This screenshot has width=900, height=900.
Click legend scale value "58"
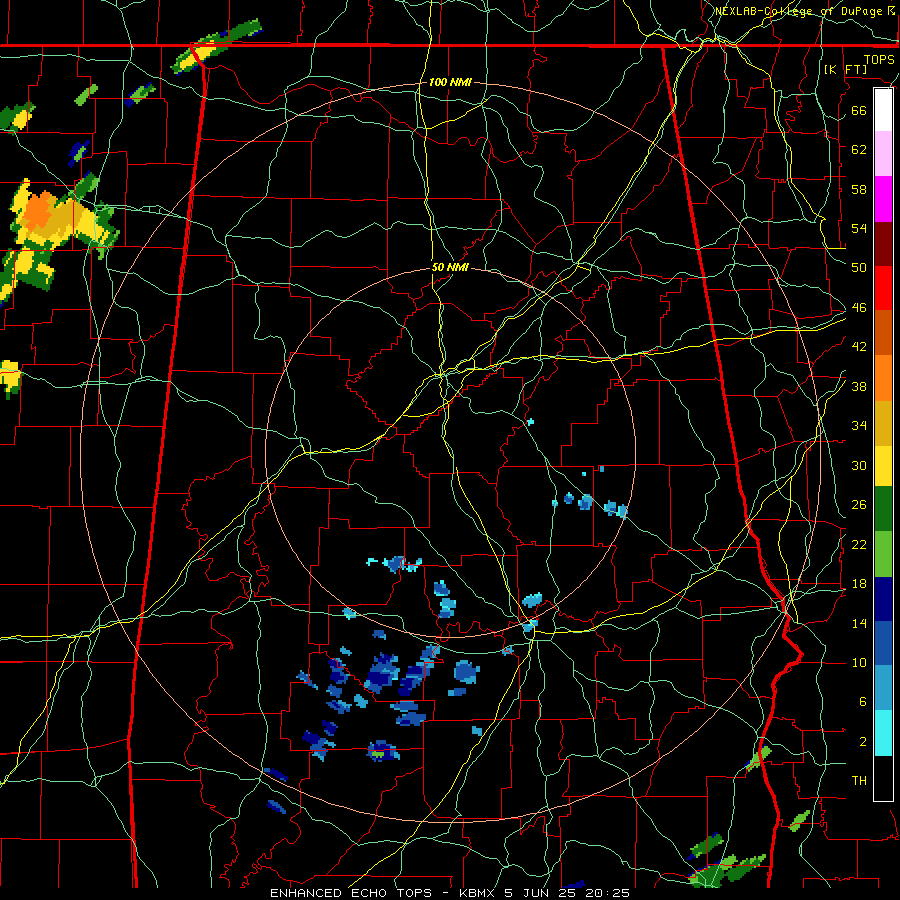[859, 189]
